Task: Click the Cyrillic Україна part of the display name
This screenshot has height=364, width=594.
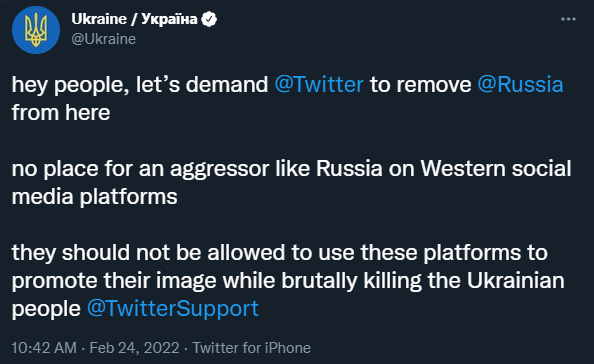Action: click(x=169, y=19)
